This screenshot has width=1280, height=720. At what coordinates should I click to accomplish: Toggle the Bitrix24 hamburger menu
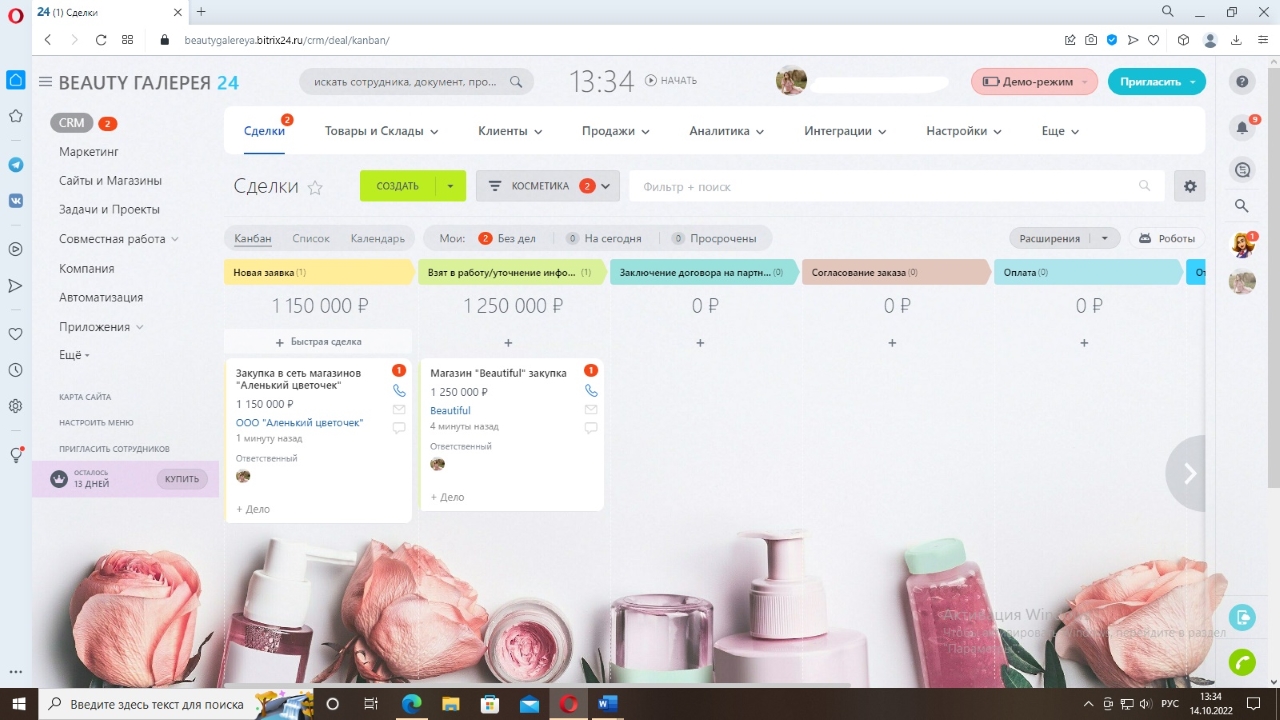point(45,82)
